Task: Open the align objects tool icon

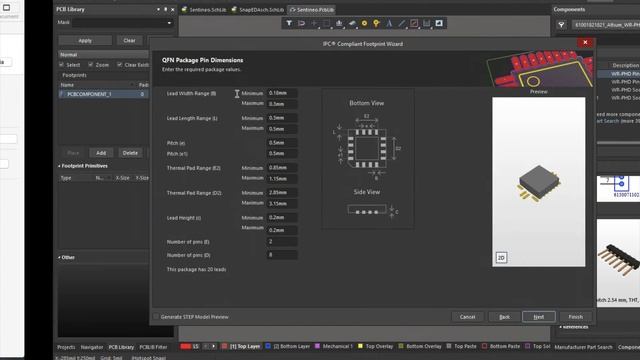Action: [x=339, y=23]
